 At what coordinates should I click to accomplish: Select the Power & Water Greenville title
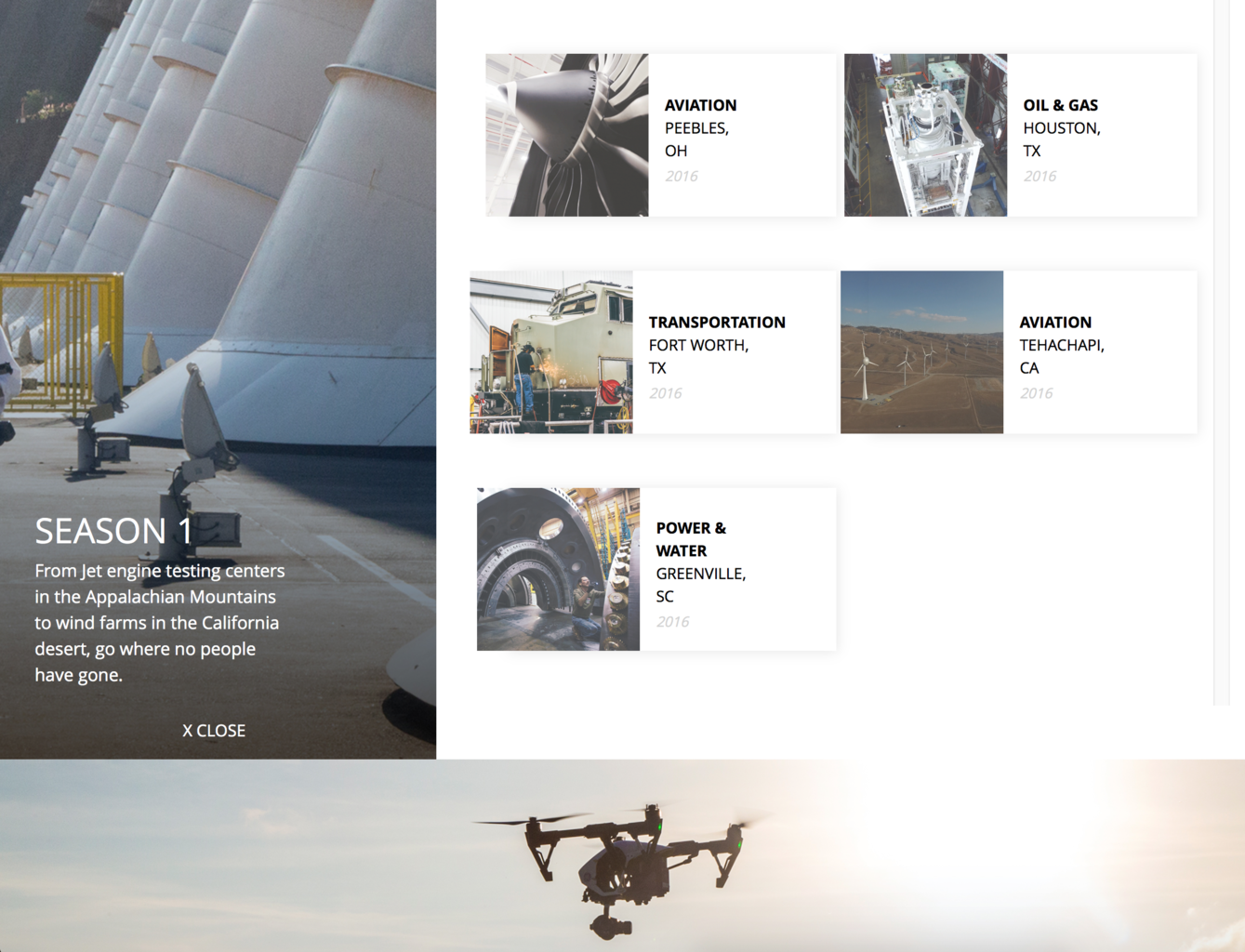(x=701, y=562)
